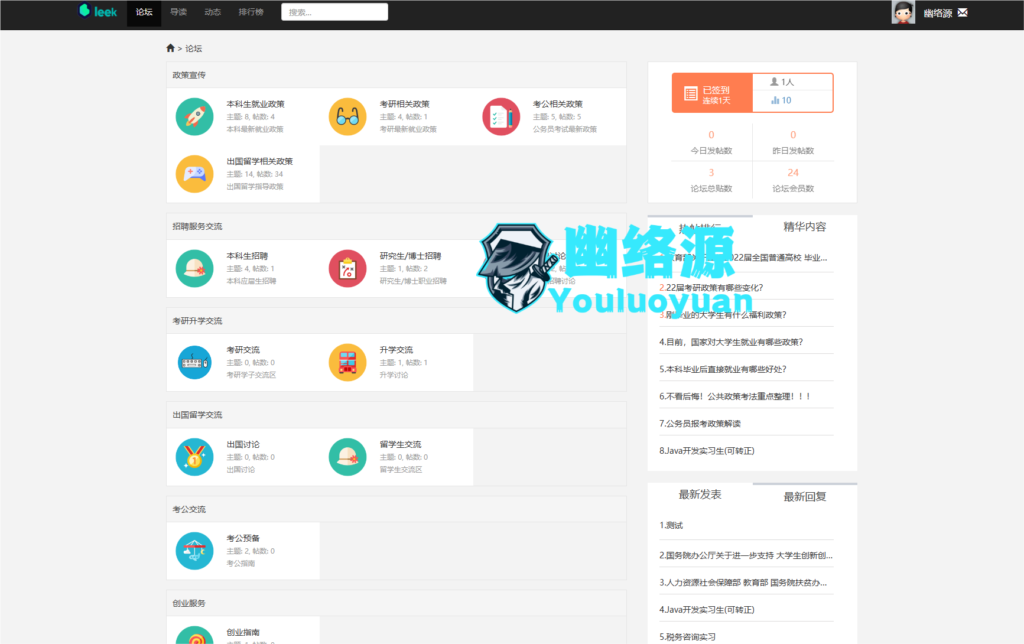Click the 论坛 breadcrumb link
Image resolution: width=1024 pixels, height=644 pixels.
193,48
